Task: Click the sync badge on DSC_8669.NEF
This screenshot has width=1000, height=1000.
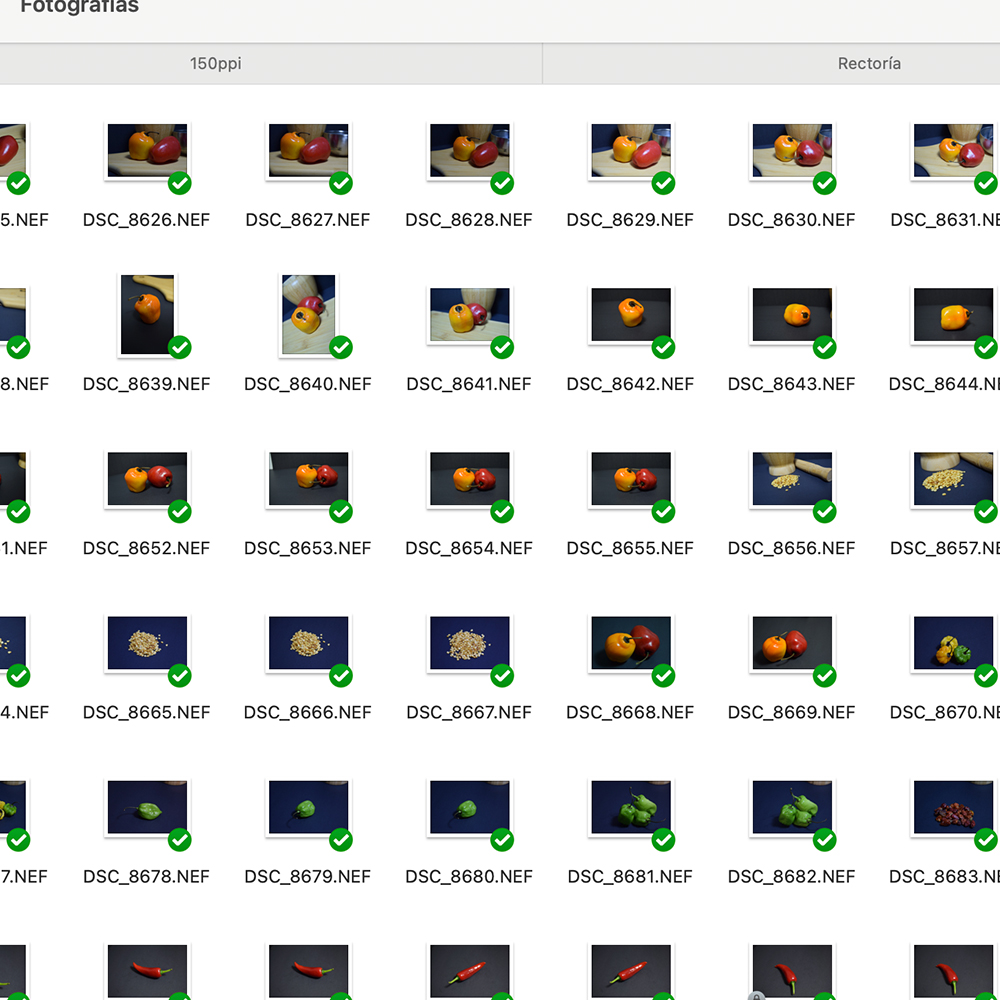Action: pos(825,676)
